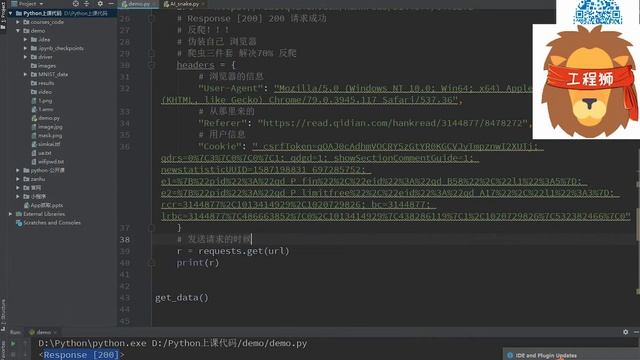Click the 工程狮 lion logo overlay
The height and width of the screenshot is (360, 640).
pos(587,82)
